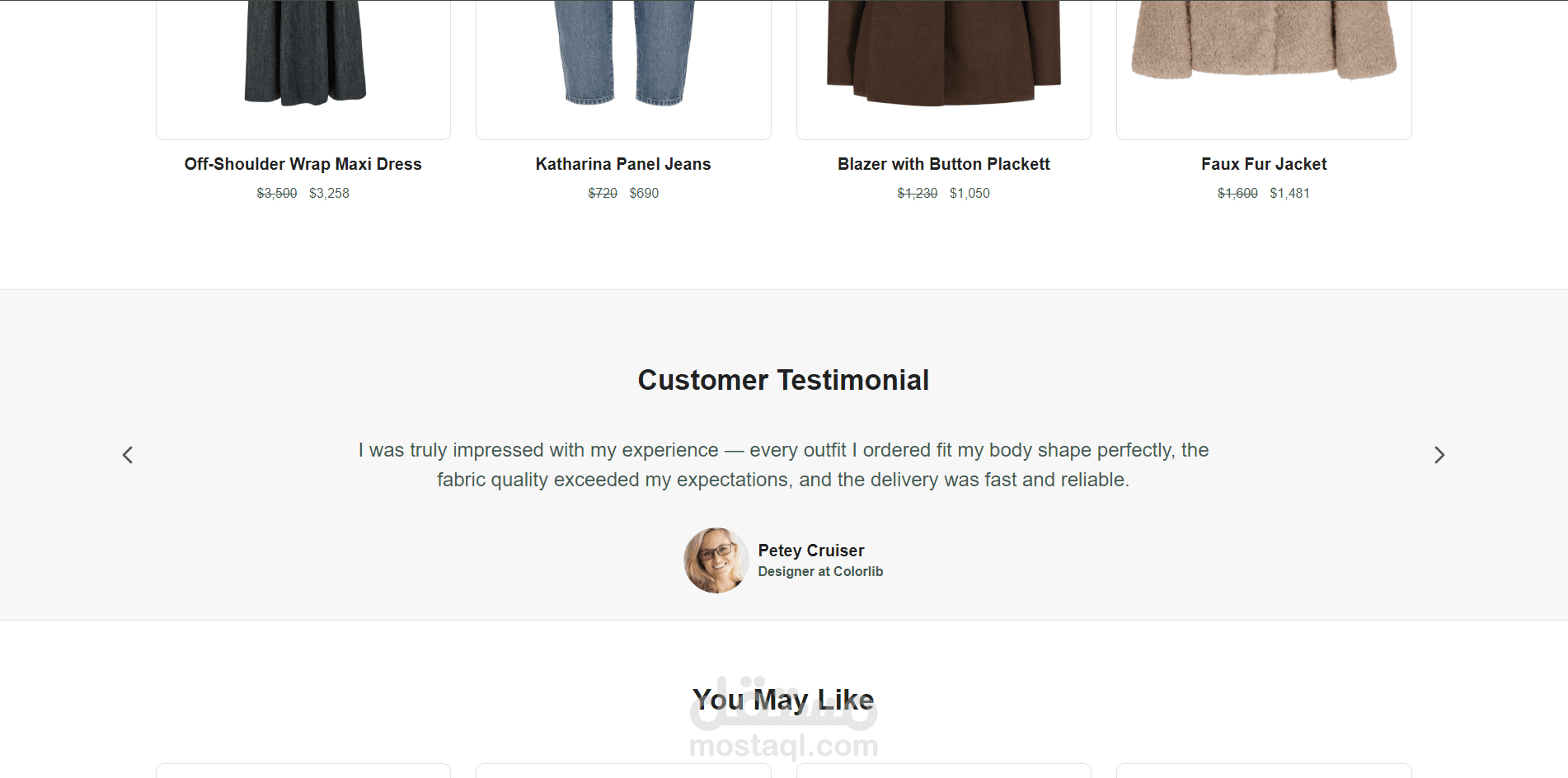The width and height of the screenshot is (1568, 778).
Task: Open the Blazer with Button Plackett link
Action: click(943, 164)
